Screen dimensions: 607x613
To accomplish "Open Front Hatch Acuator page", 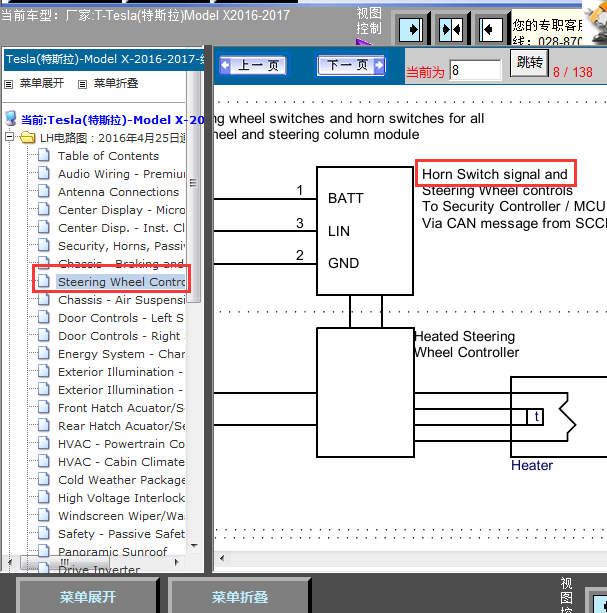I will 122,408.
